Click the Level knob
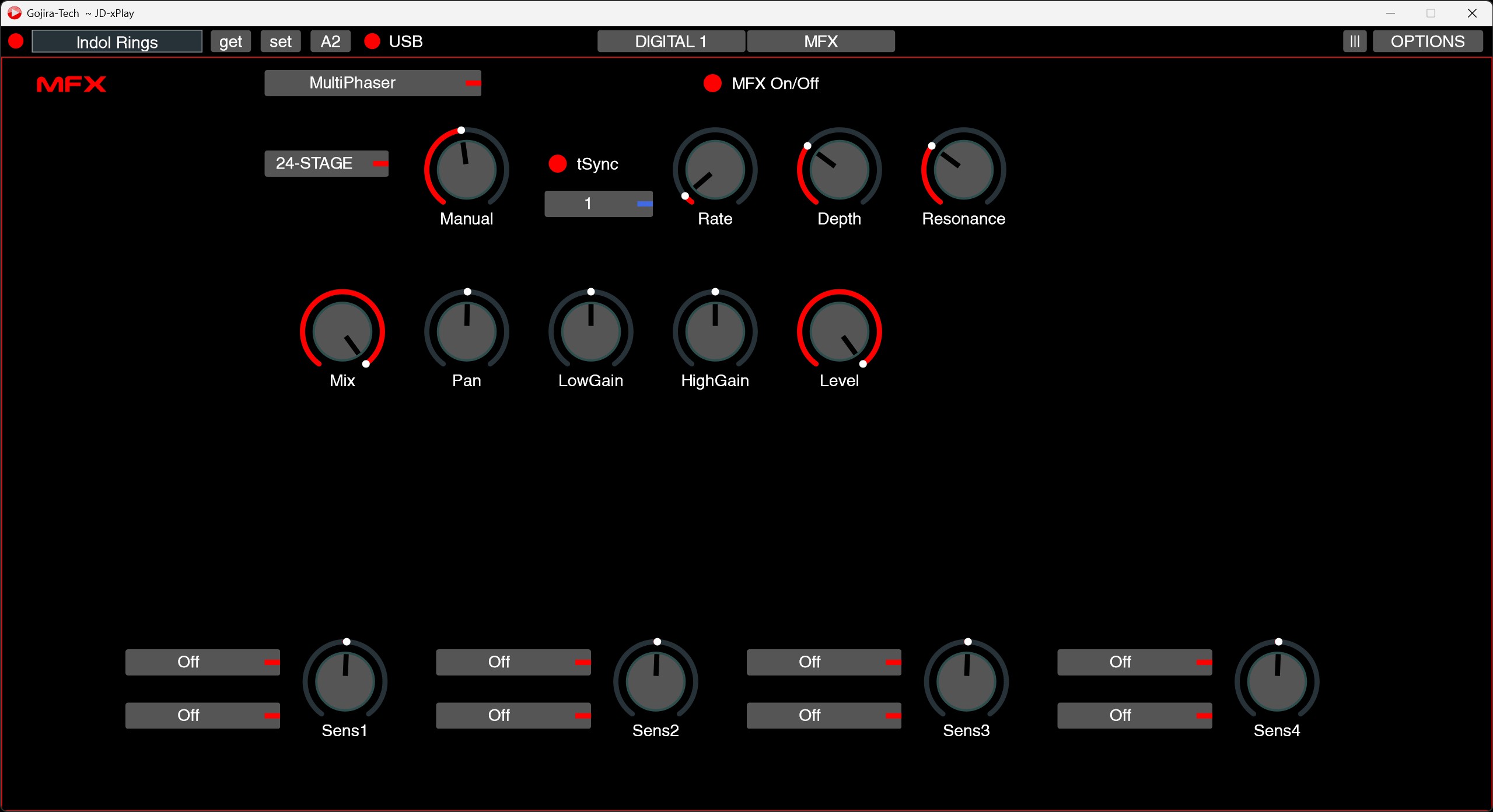The image size is (1493, 812). pyautogui.click(x=840, y=331)
